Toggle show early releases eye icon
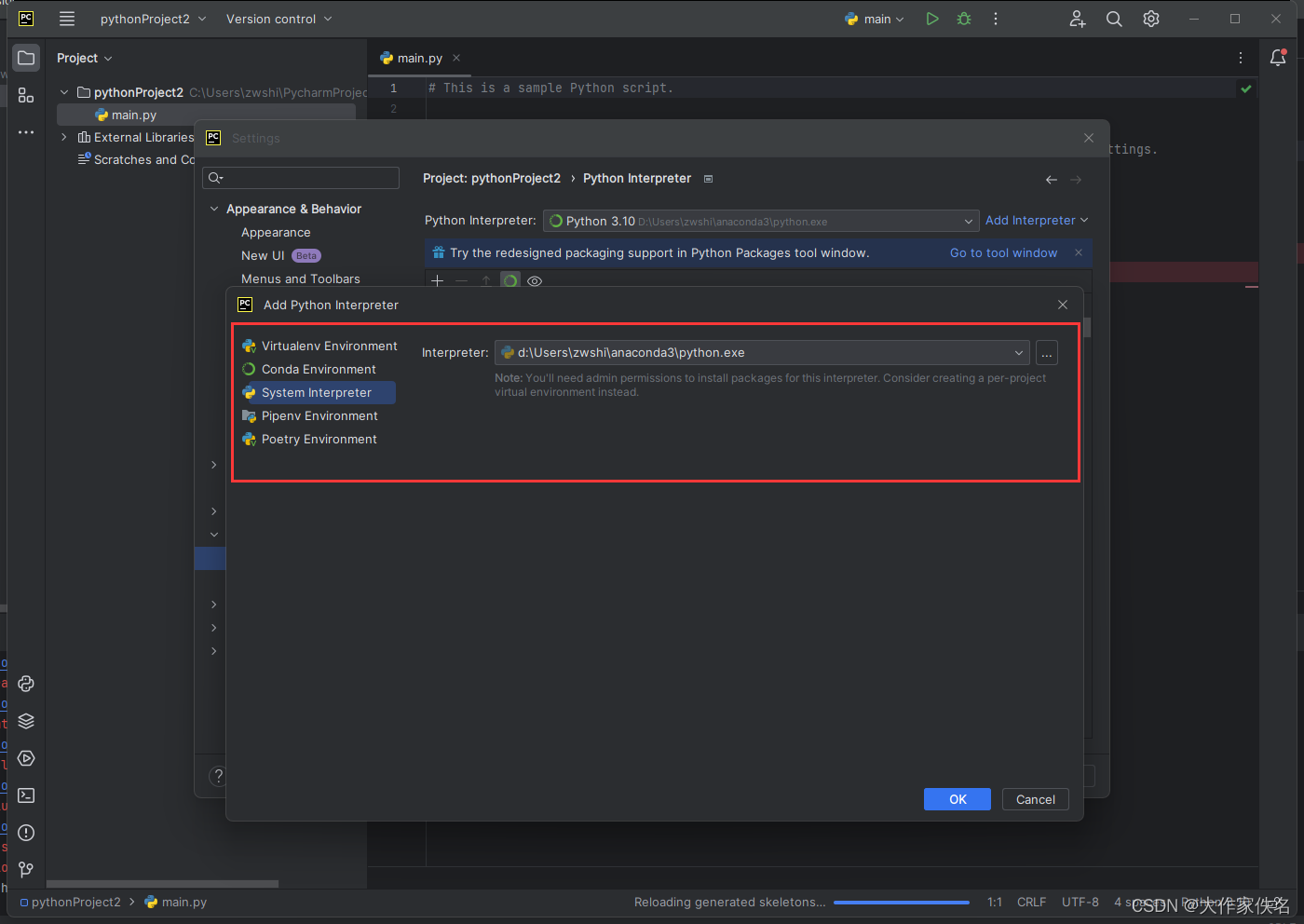1304x924 pixels. [535, 280]
